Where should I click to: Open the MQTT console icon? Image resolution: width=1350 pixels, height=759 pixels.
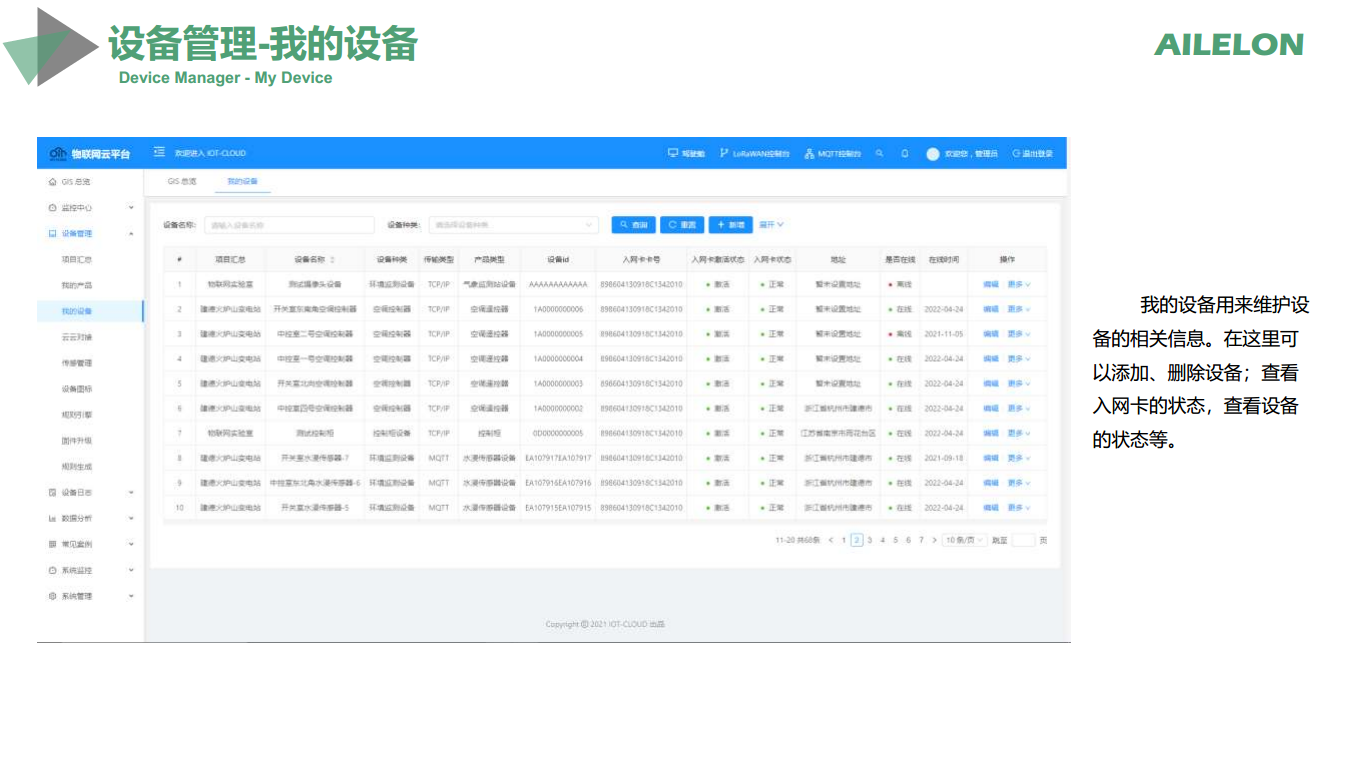810,154
